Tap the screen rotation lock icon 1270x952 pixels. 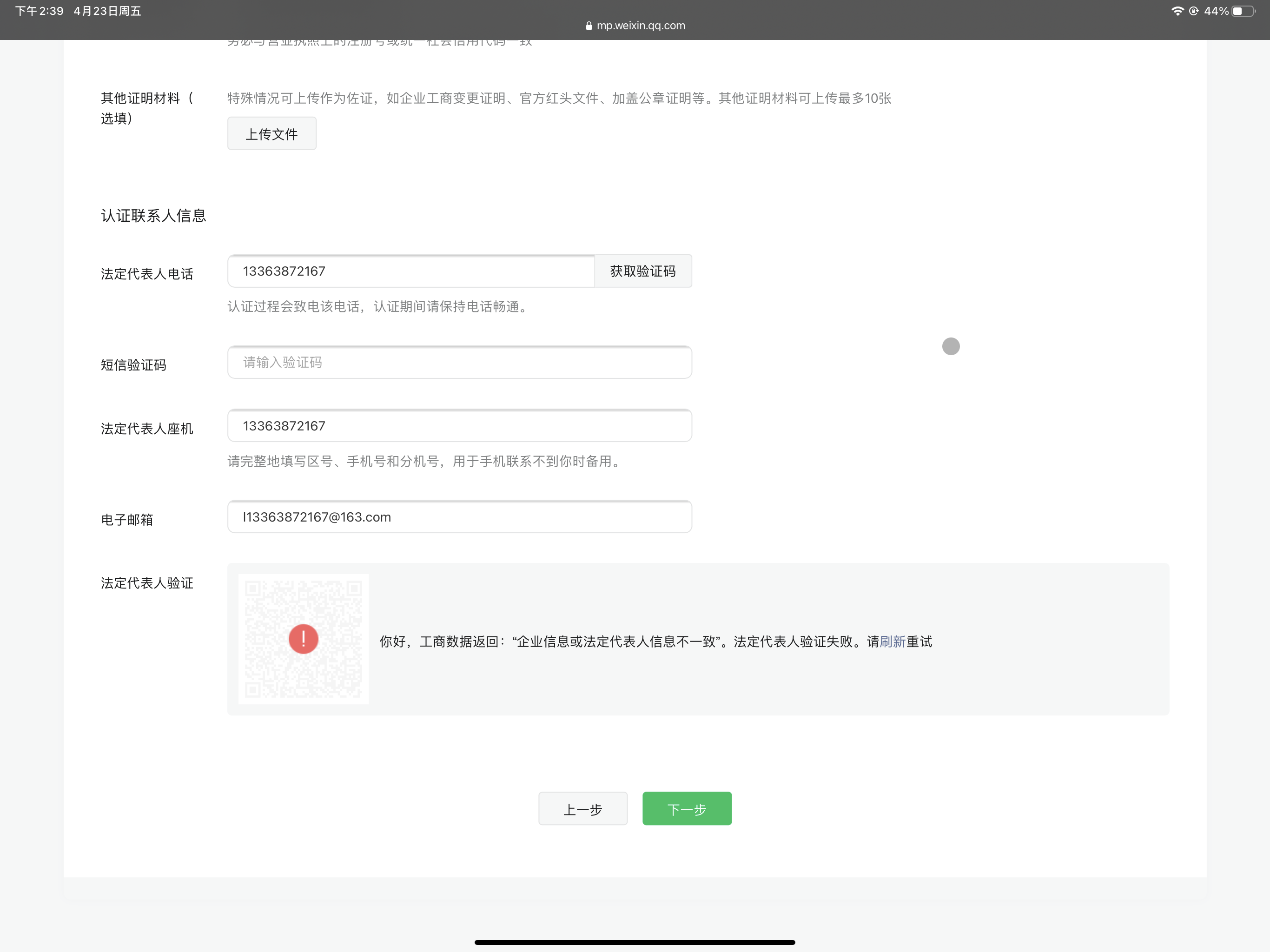[x=1194, y=11]
